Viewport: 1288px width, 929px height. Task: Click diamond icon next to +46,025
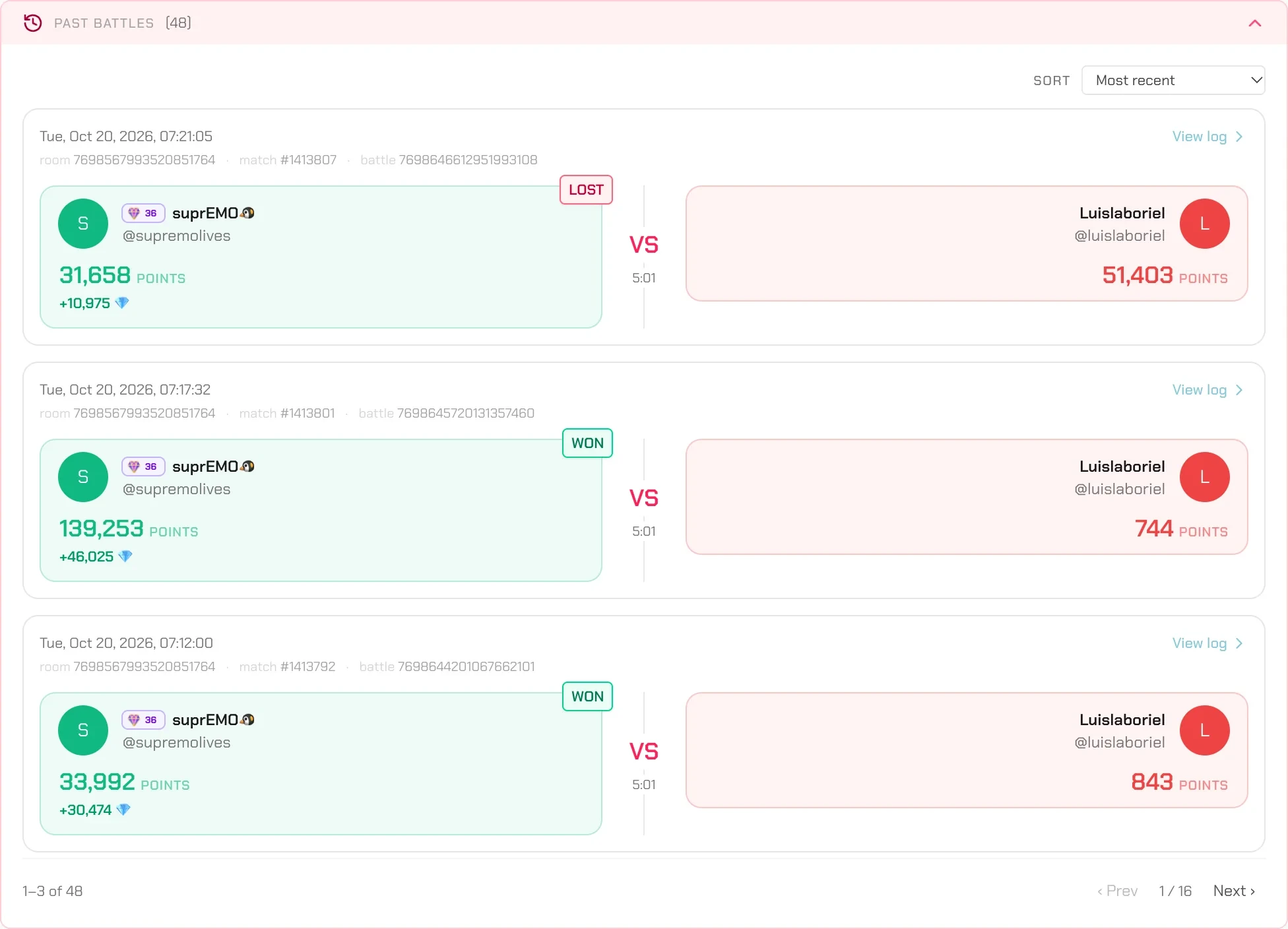(125, 556)
